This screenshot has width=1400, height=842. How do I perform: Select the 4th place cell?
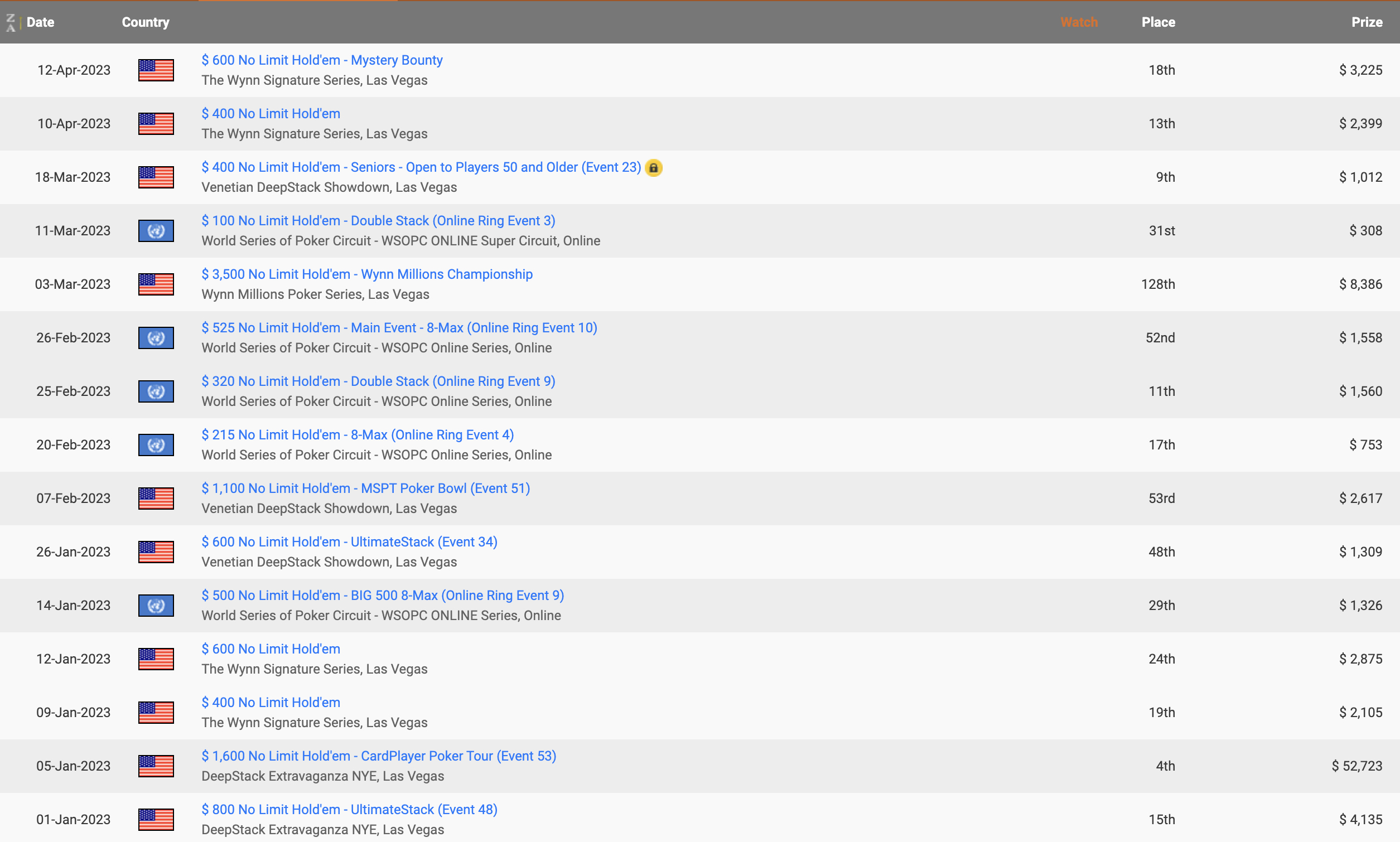click(x=1166, y=766)
